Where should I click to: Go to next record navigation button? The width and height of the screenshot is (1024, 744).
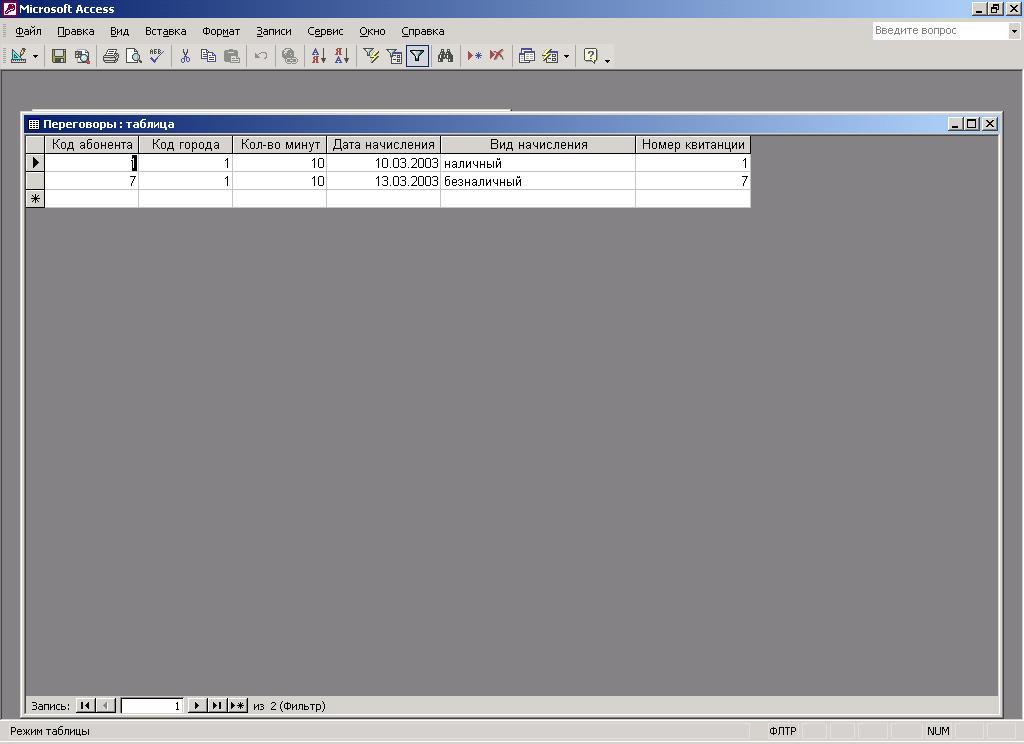coord(197,705)
